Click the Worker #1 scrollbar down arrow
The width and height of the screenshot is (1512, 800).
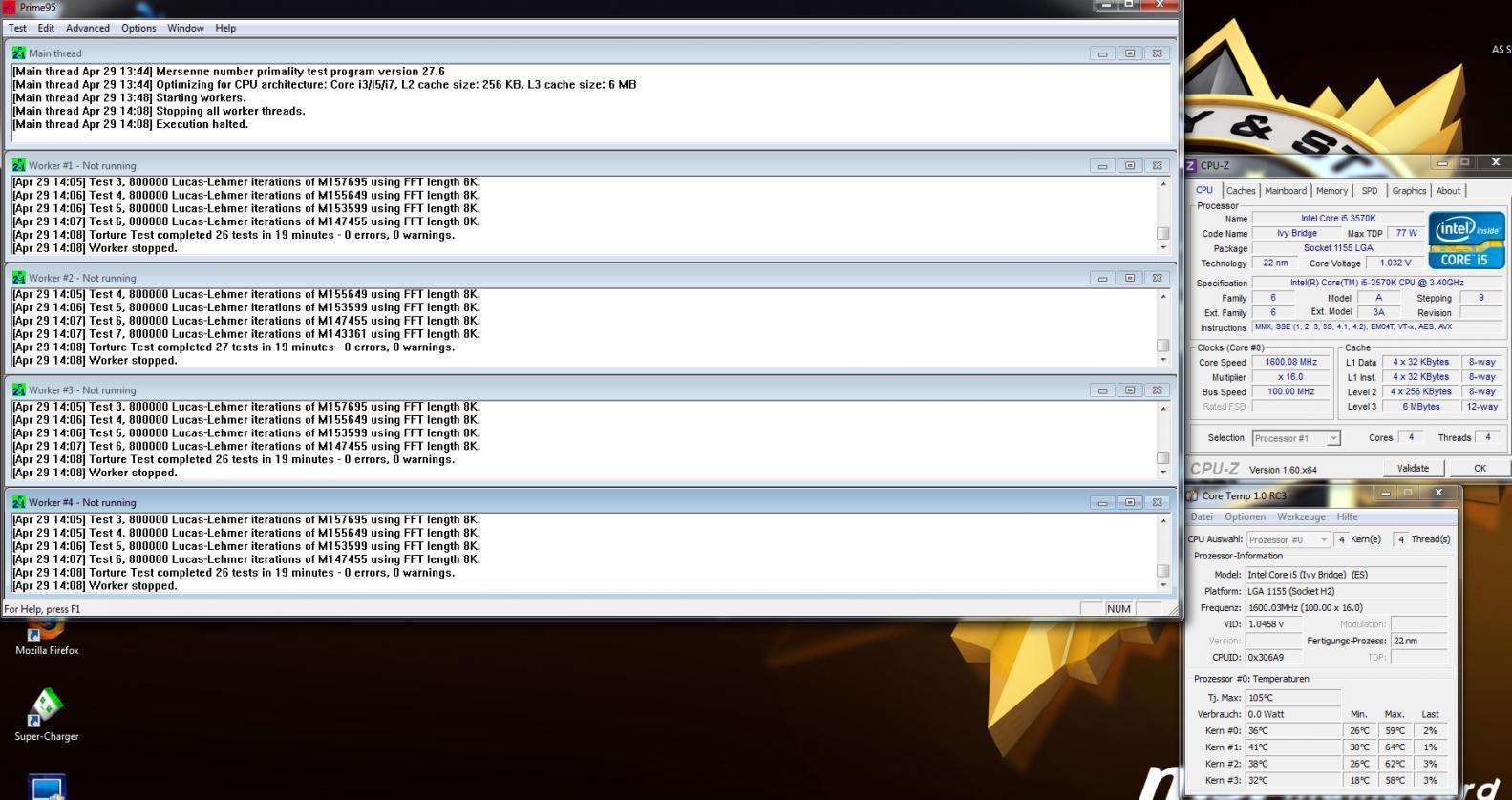pos(1162,248)
